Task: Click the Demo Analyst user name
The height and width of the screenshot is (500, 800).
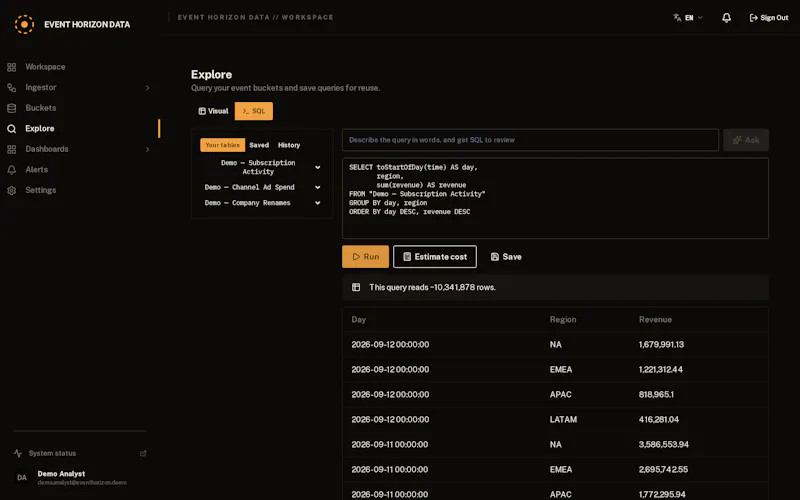Action: 61,473
